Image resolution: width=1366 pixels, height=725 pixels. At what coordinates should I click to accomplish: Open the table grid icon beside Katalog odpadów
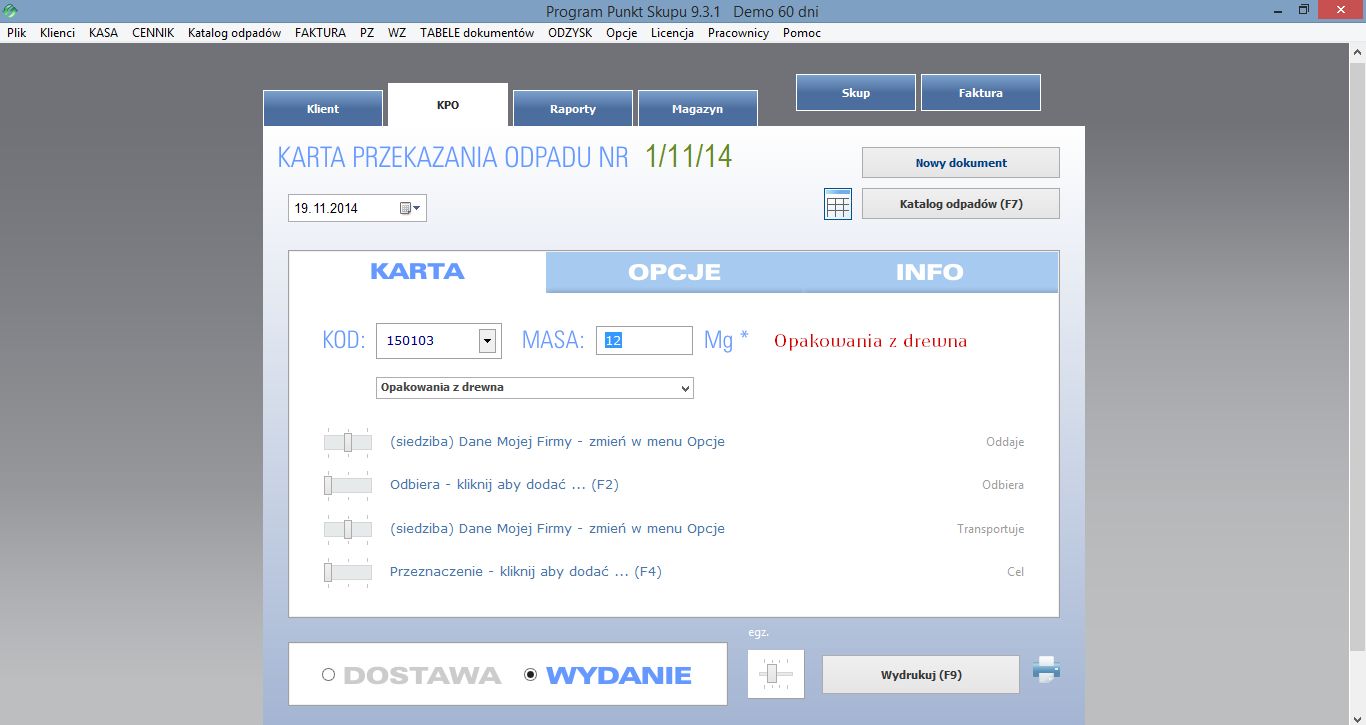pos(838,204)
